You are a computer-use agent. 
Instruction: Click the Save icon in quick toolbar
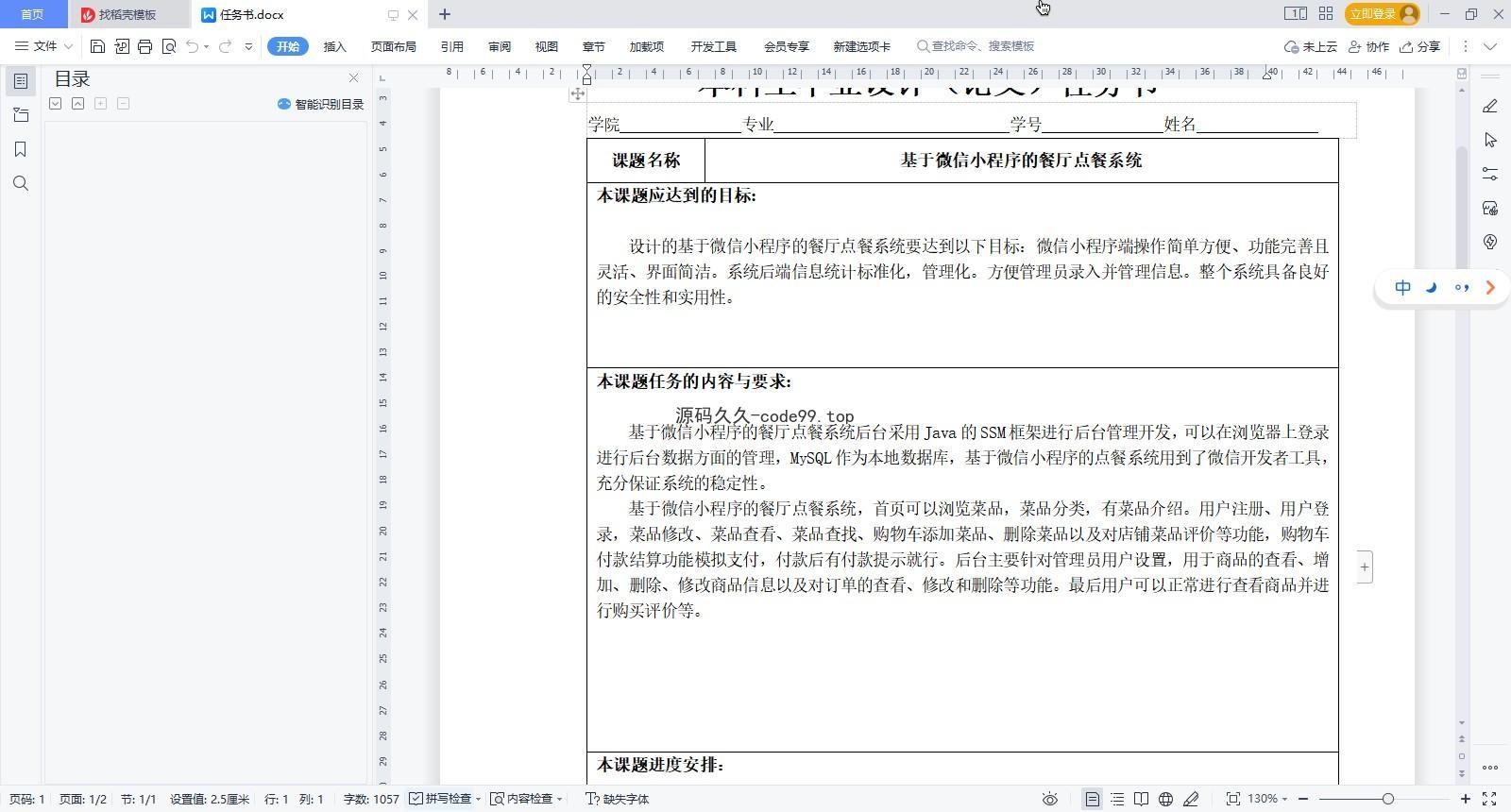(x=97, y=46)
